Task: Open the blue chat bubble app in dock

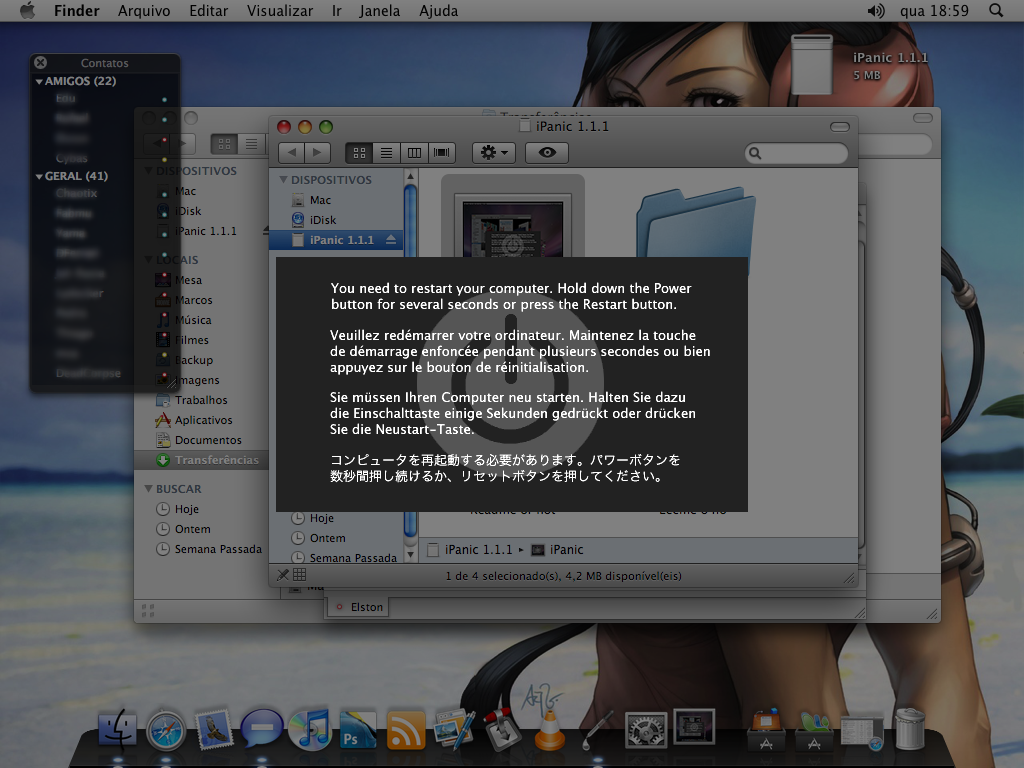Action: pos(261,729)
